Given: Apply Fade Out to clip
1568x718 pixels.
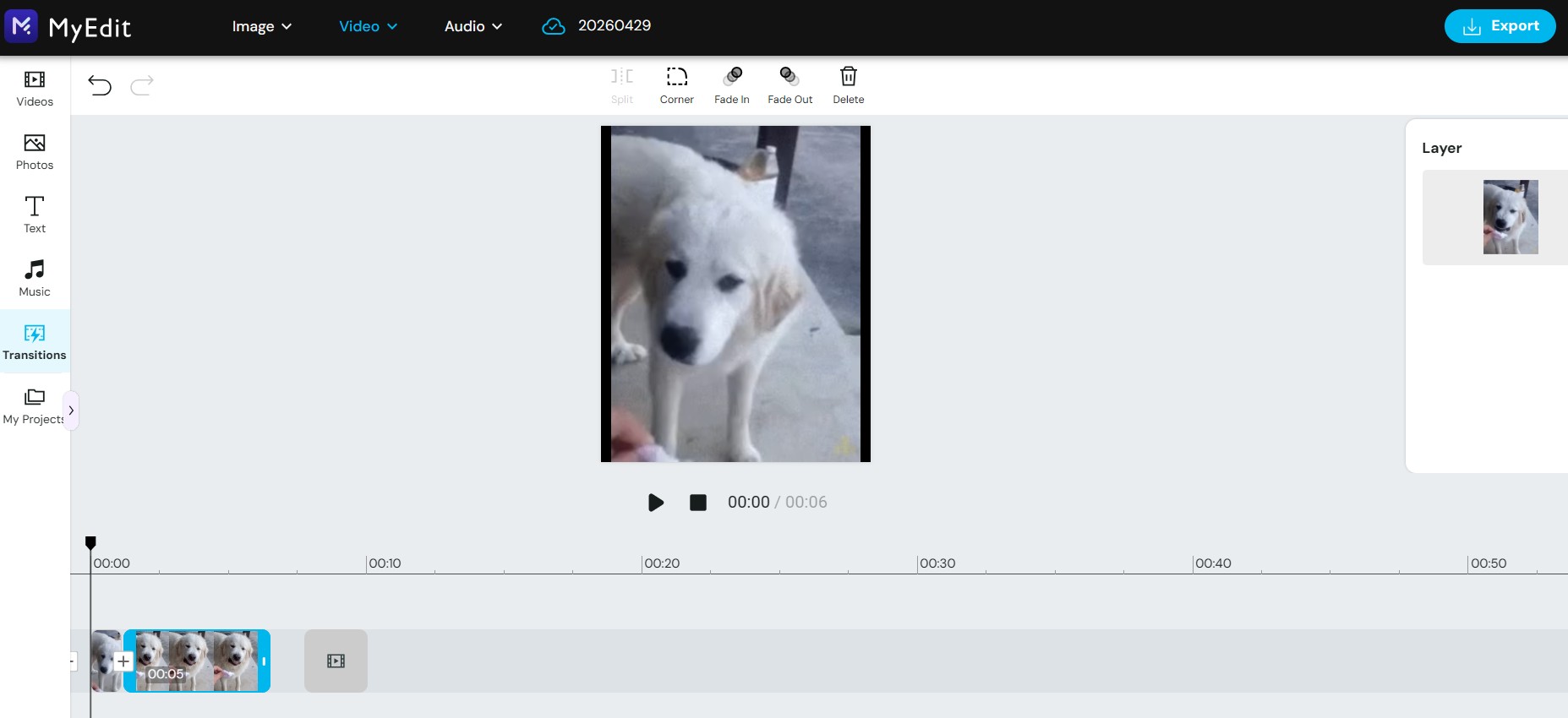Looking at the screenshot, I should (x=790, y=86).
